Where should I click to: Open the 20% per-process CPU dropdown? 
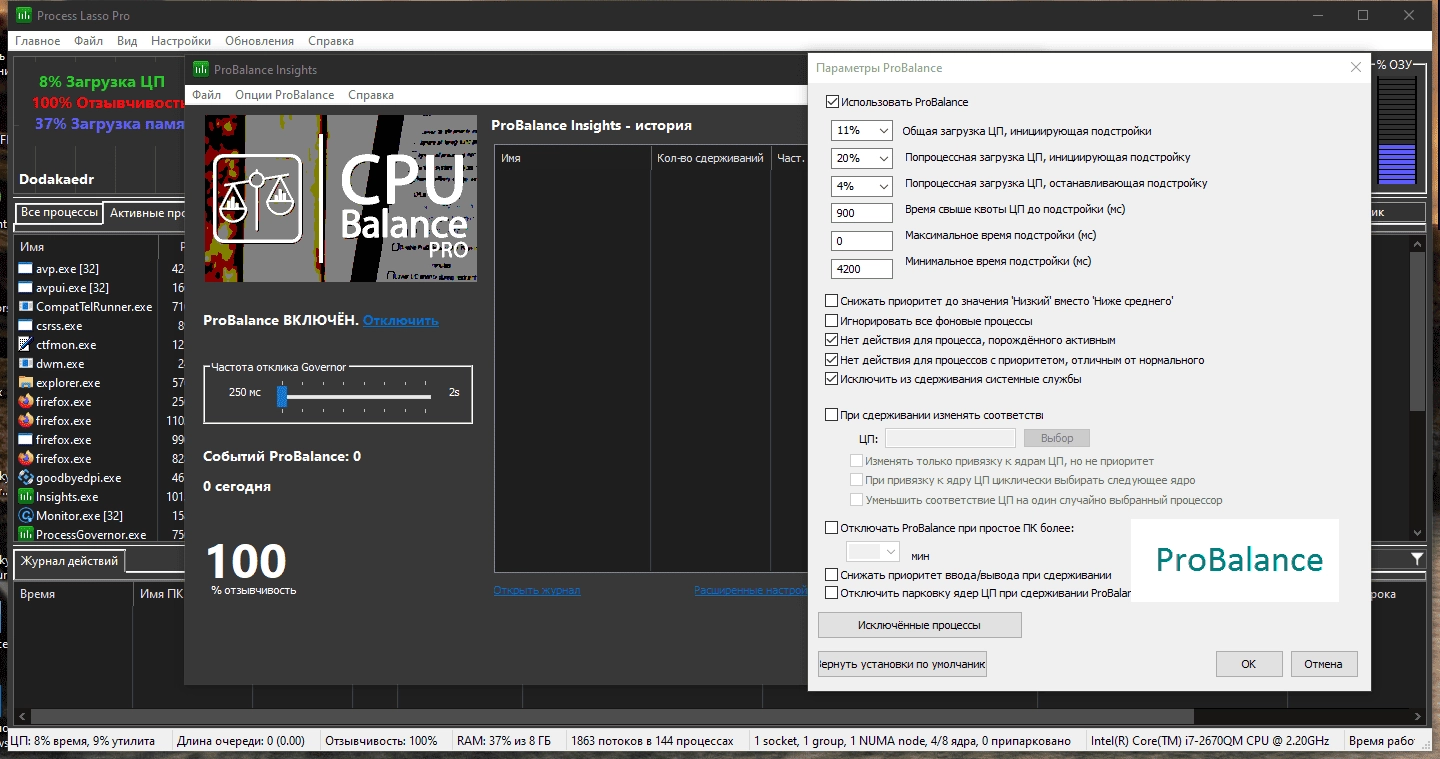click(862, 158)
